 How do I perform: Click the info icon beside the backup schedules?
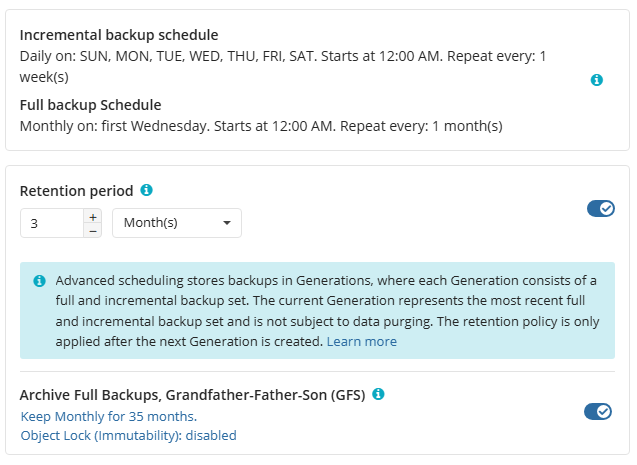click(597, 80)
